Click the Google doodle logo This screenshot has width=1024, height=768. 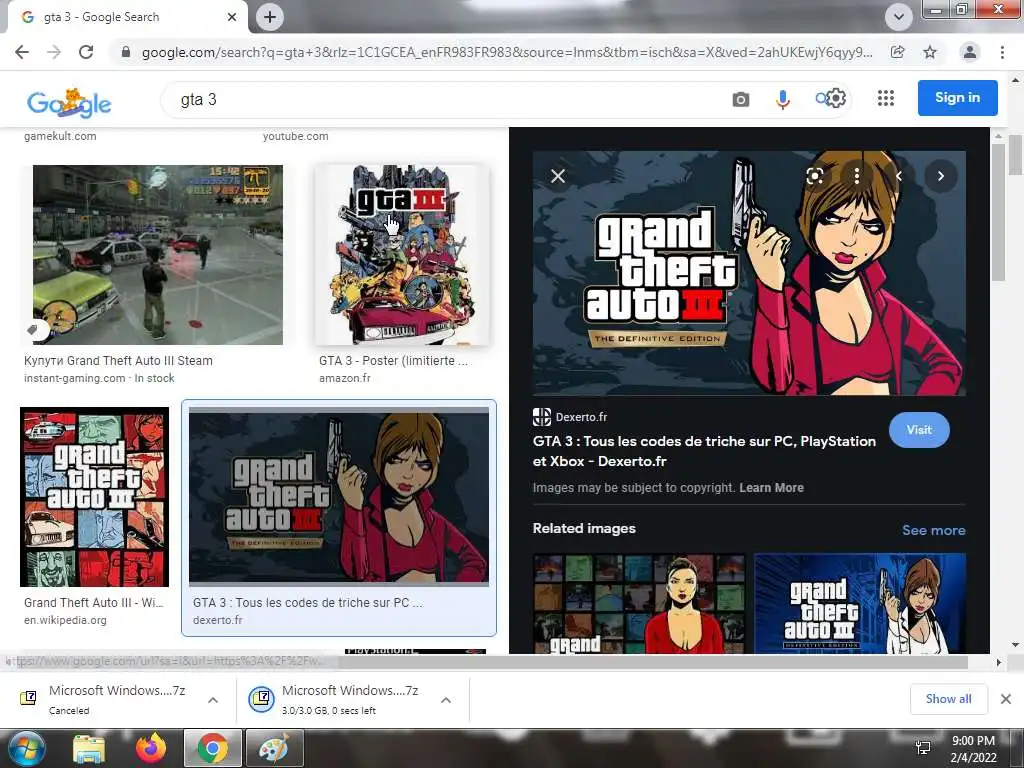69,102
